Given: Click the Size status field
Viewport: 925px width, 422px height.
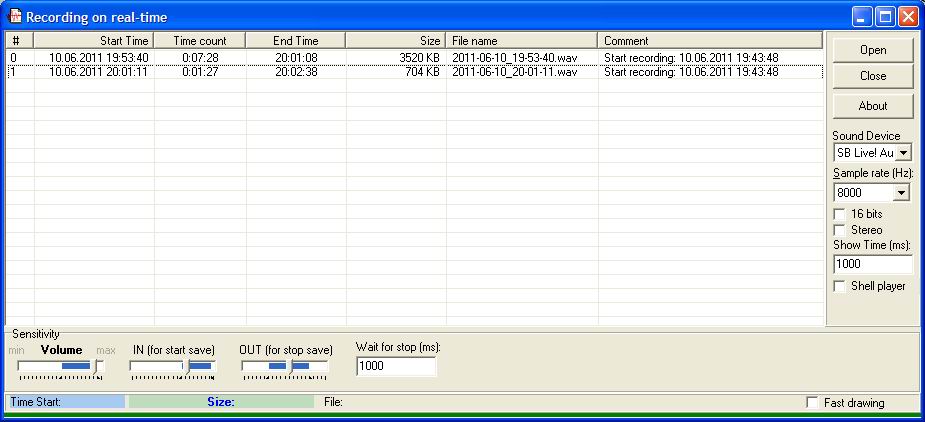Looking at the screenshot, I should point(221,402).
